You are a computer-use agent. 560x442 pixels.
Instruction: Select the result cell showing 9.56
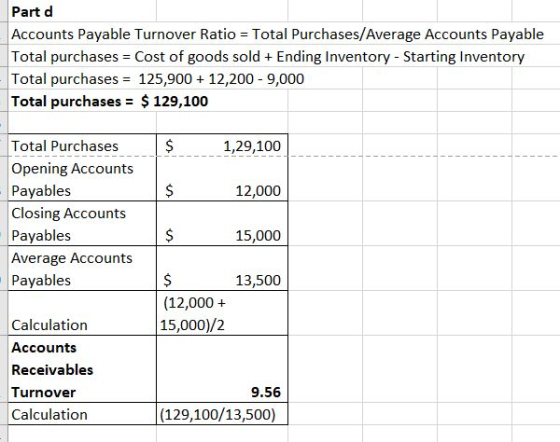pos(222,370)
